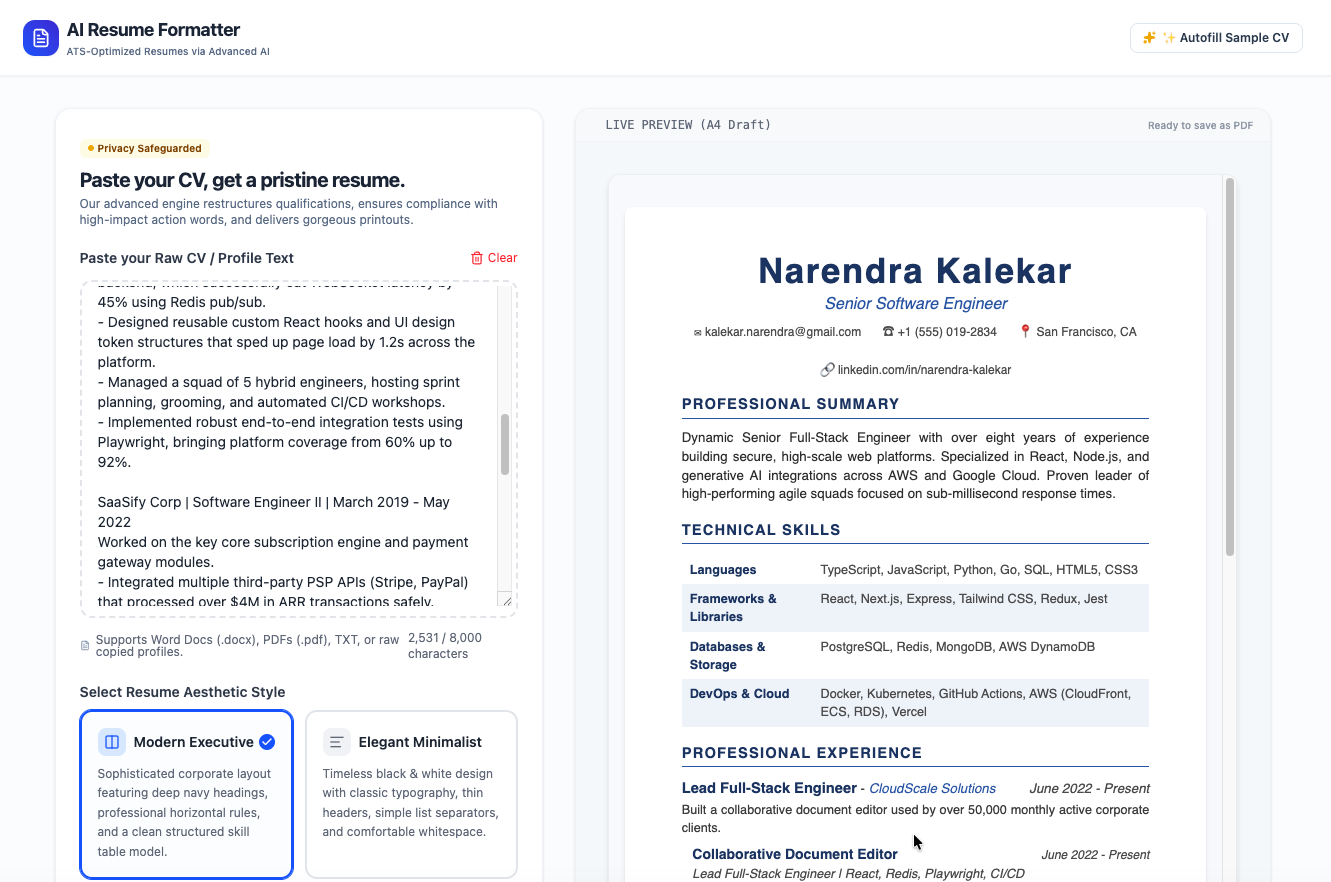Image resolution: width=1331 pixels, height=882 pixels.
Task: Click the live preview scrollbar thumb
Action: (x=1230, y=367)
